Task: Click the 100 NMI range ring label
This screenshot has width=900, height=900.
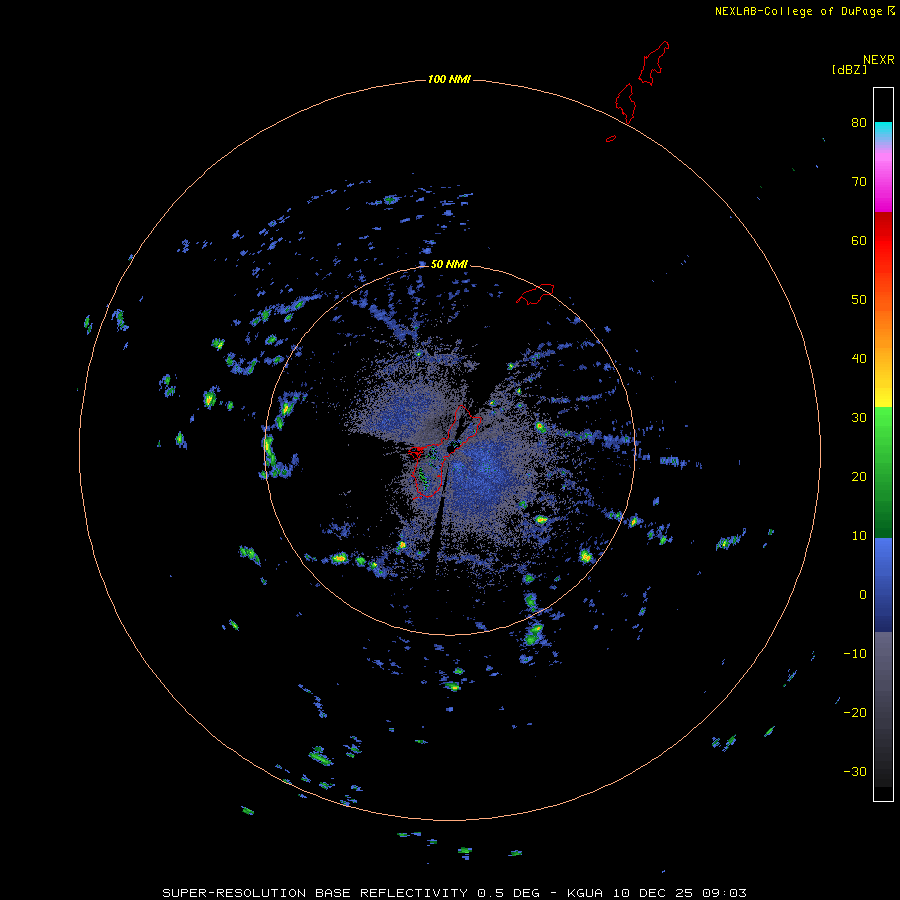Action: click(x=449, y=79)
